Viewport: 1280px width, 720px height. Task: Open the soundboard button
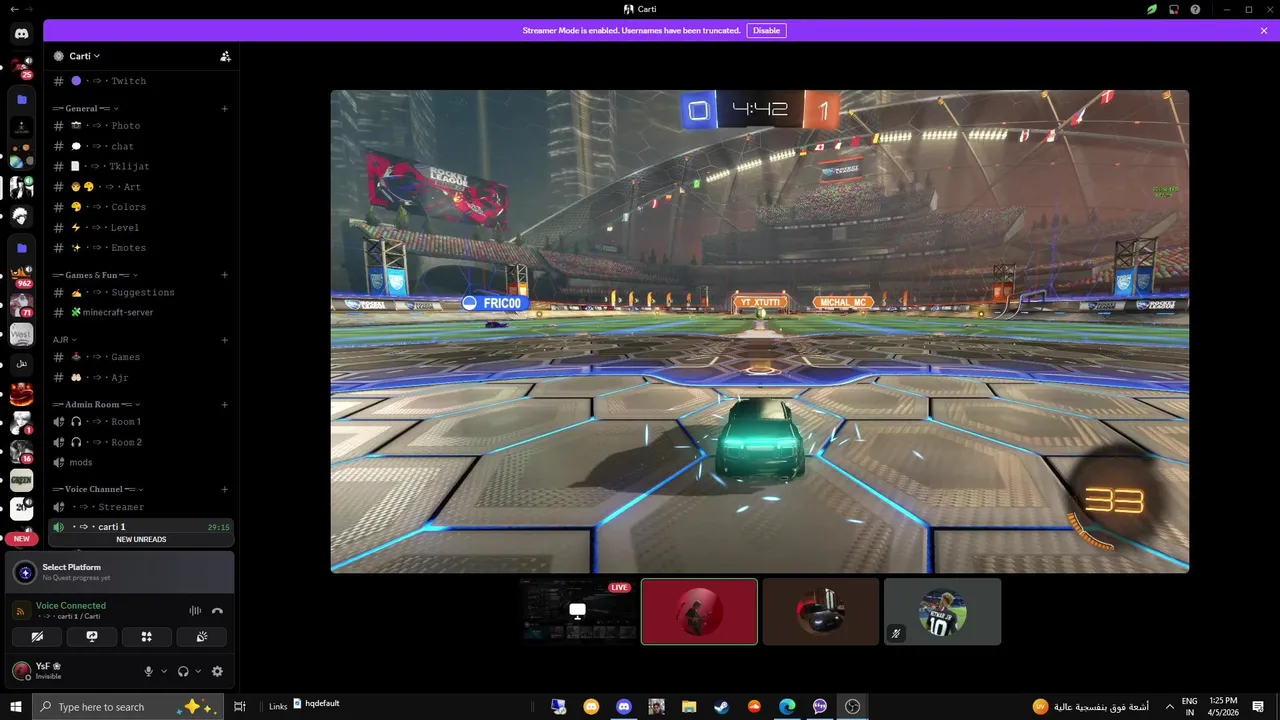pyautogui.click(x=201, y=636)
